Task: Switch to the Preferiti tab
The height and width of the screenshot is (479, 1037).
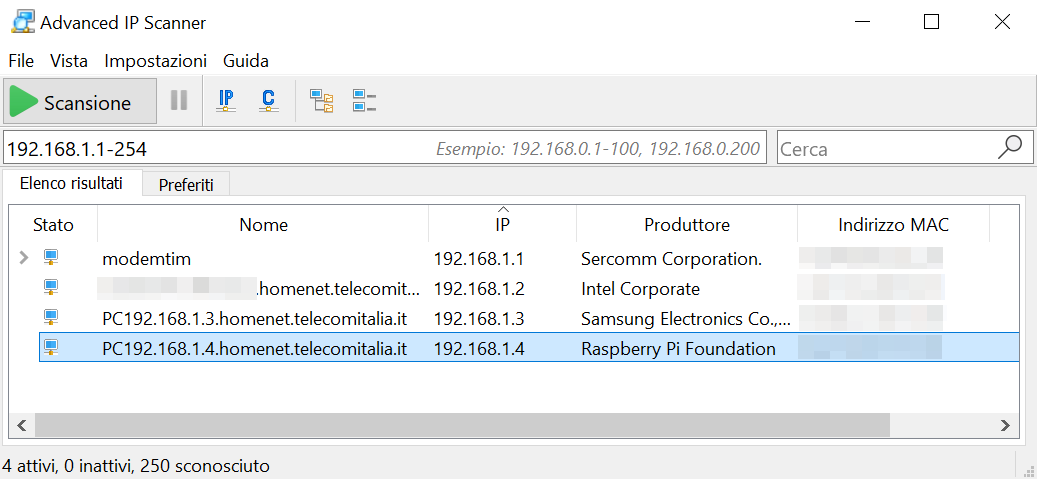Action: (186, 185)
